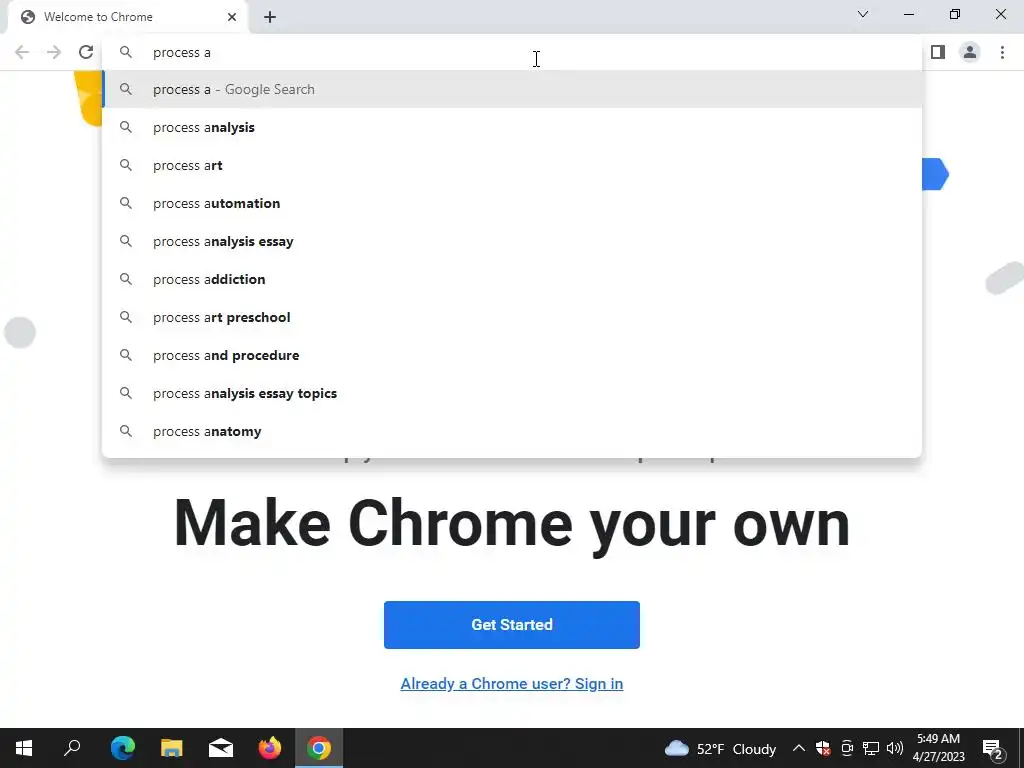The width and height of the screenshot is (1024, 768).
Task: Open a new tab with the plus button
Action: click(270, 17)
